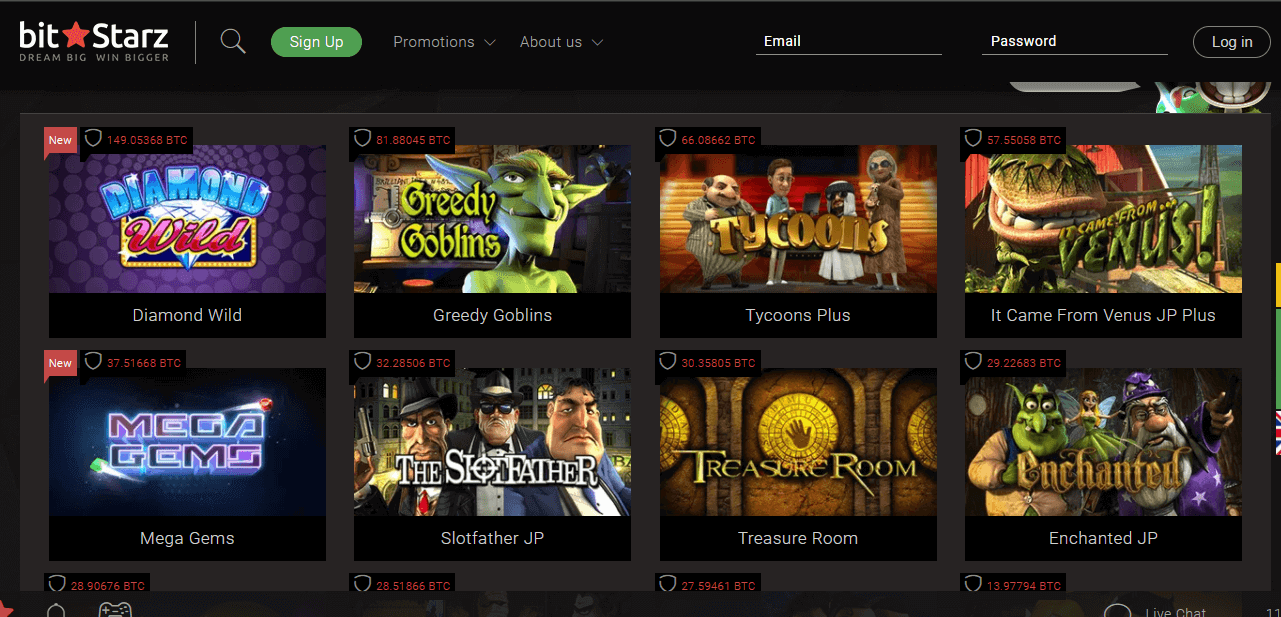The image size is (1281, 617).
Task: Expand the Promotions dropdown
Action: click(444, 42)
